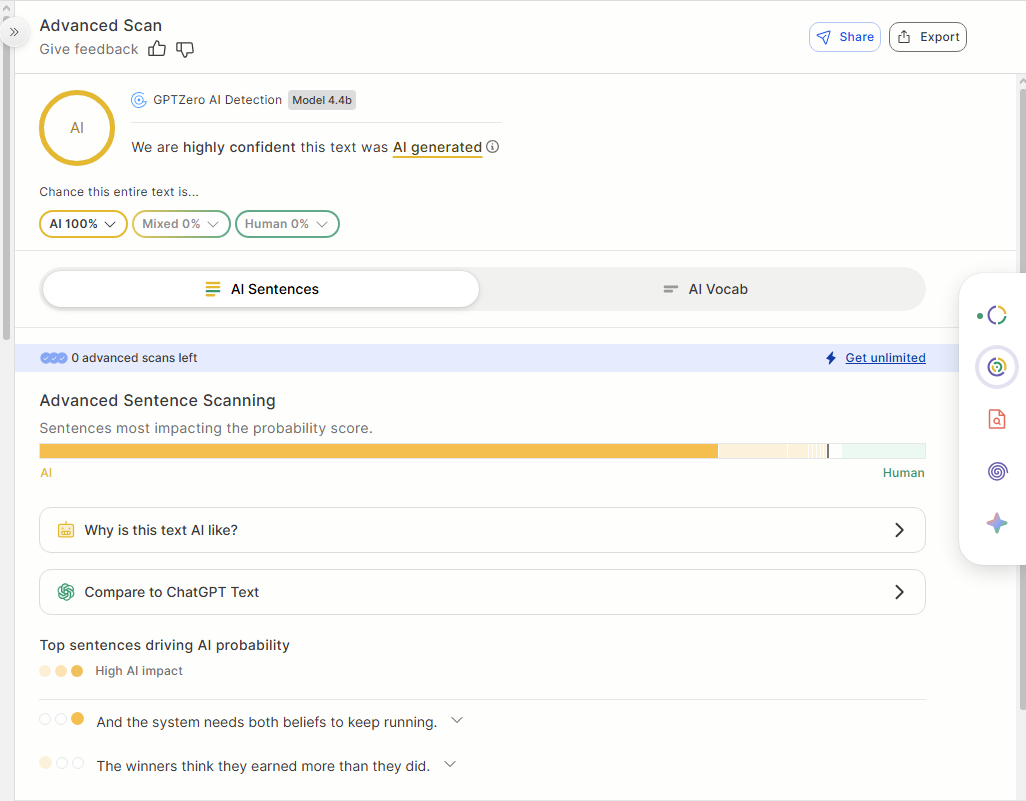Open the red document search icon
Image resolution: width=1026 pixels, height=801 pixels.
pos(997,419)
